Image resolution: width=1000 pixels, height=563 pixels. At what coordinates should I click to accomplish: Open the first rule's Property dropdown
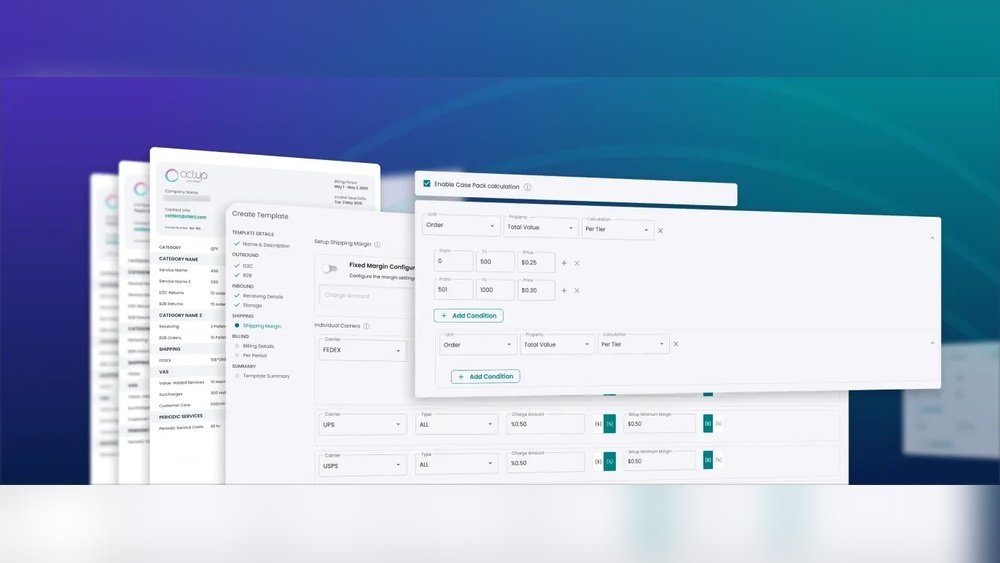point(541,227)
